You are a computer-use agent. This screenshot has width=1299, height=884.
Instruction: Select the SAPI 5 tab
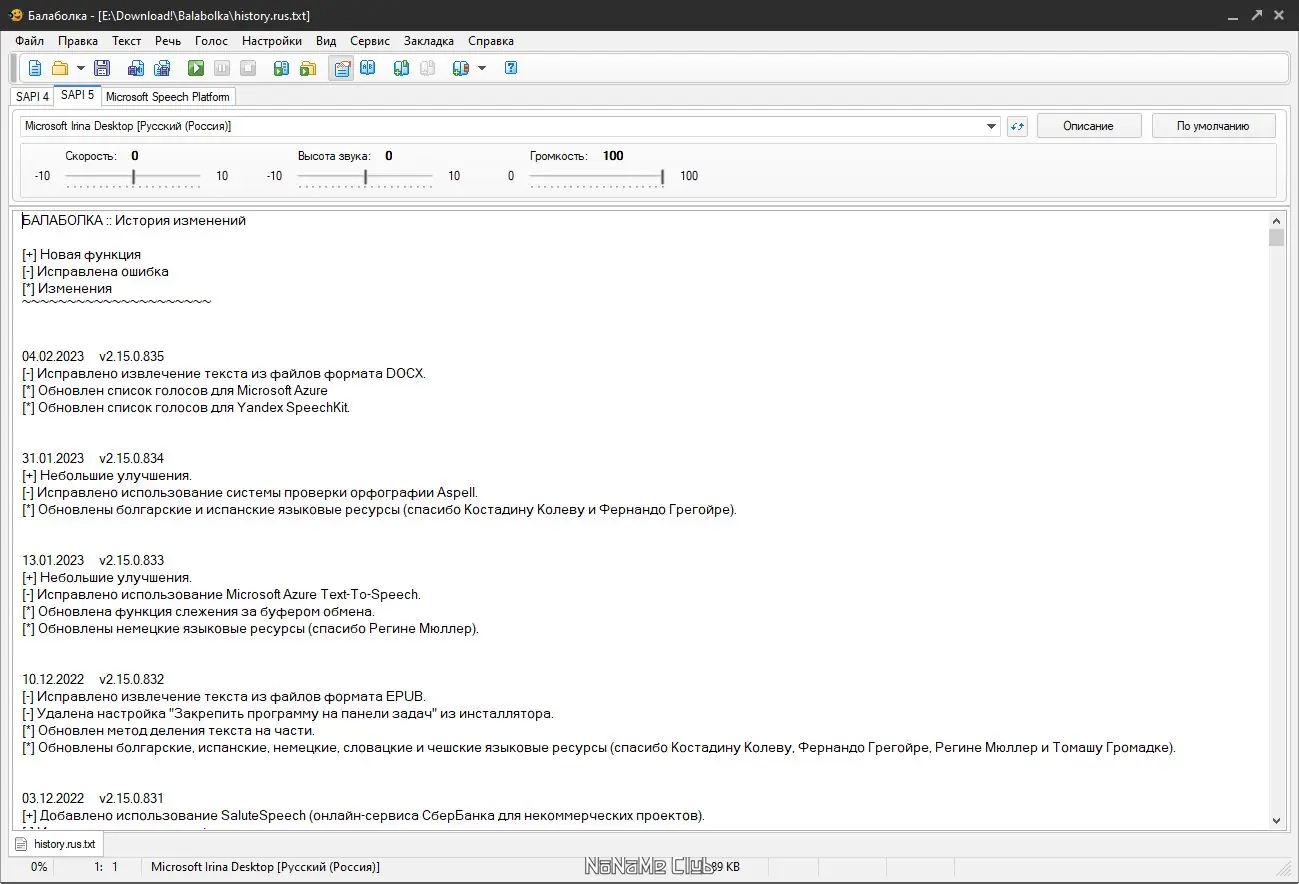coord(77,95)
